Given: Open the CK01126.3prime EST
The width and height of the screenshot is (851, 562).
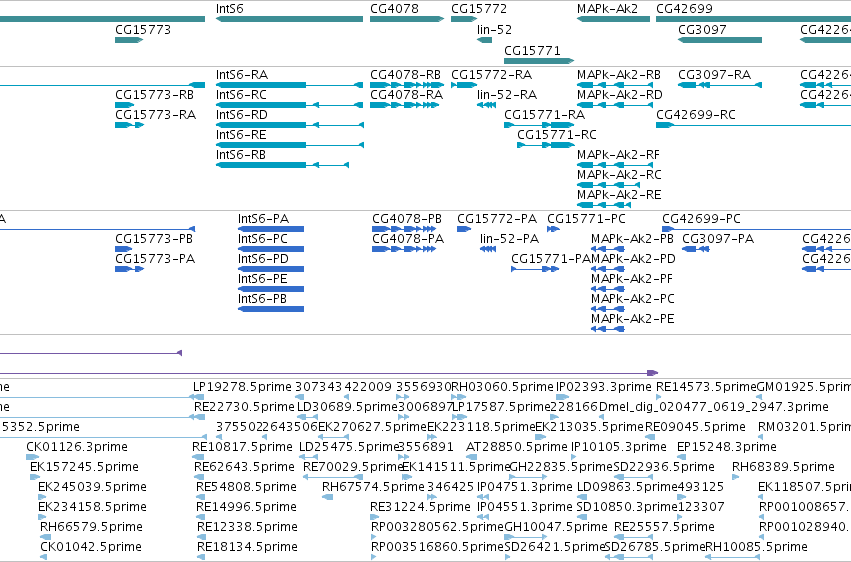Looking at the screenshot, I should tap(77, 448).
